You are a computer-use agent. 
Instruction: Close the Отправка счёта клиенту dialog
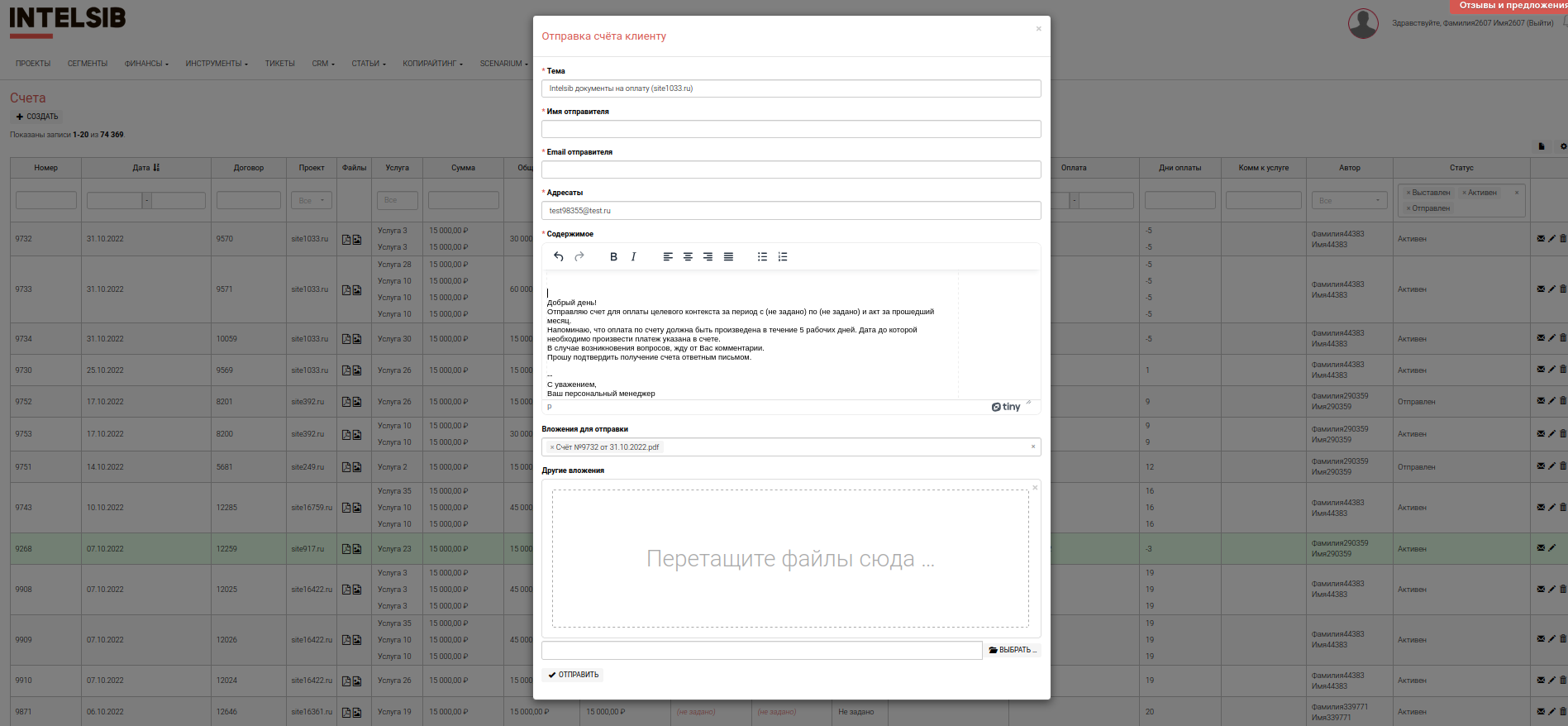(x=1038, y=29)
